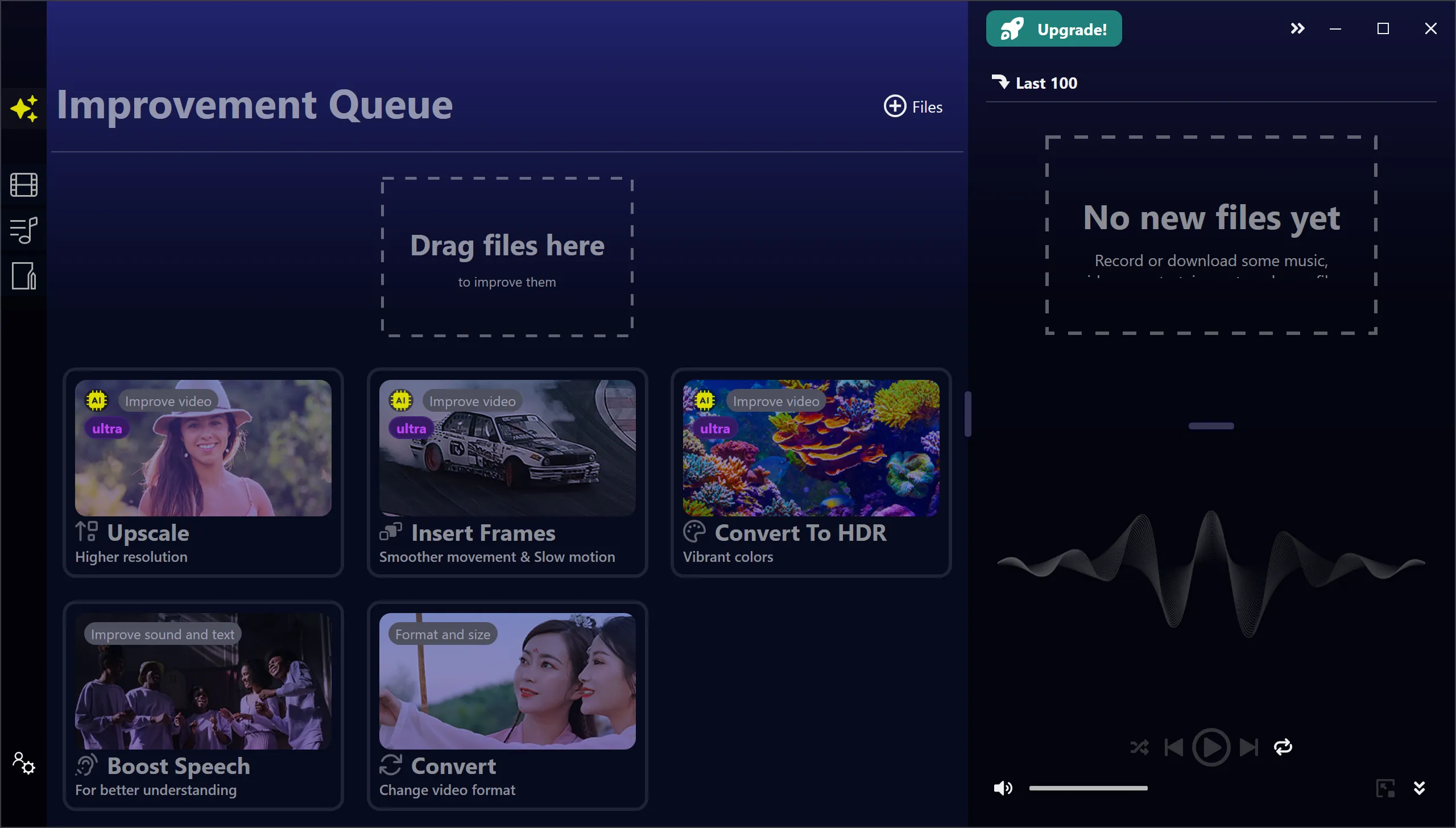Screen dimensions: 1456x828
Task: Choose the Convert To HDR option
Action: tap(811, 472)
